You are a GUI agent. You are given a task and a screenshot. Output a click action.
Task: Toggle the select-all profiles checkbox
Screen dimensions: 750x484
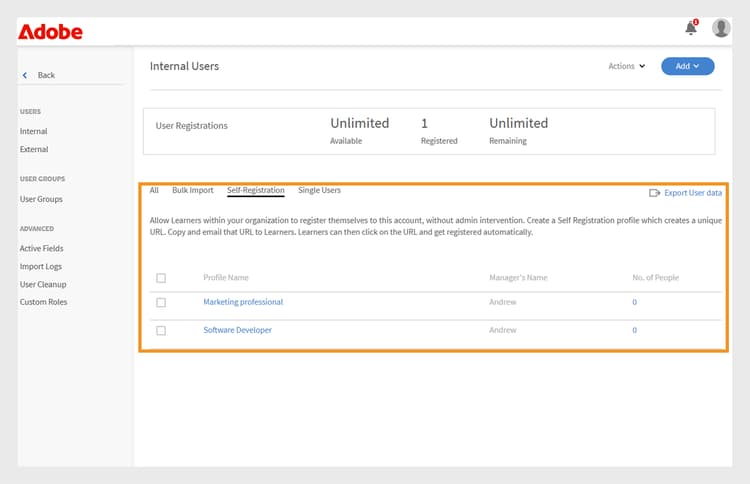click(161, 278)
